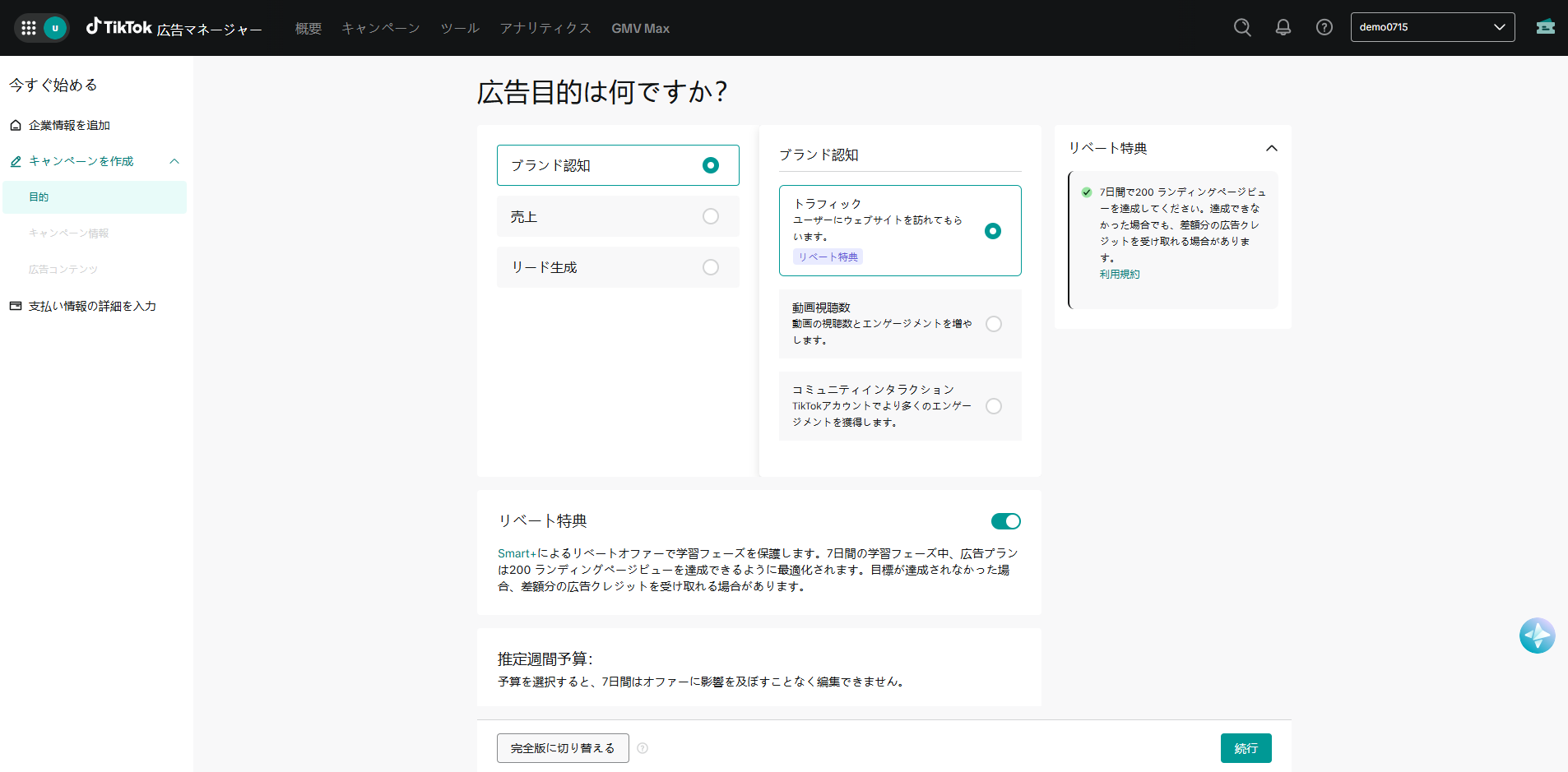Image resolution: width=1568 pixels, height=772 pixels.
Task: Click the 広告目的は何ですか? page title
Action: click(x=602, y=91)
